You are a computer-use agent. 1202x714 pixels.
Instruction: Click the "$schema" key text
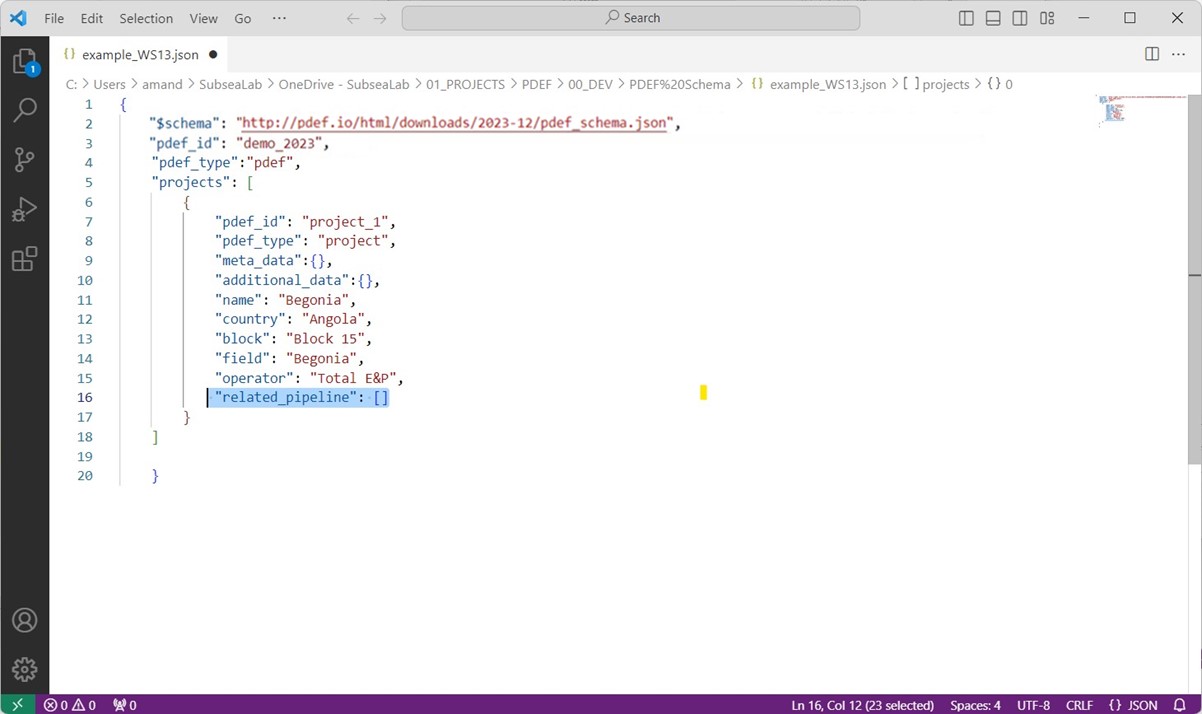[x=184, y=123]
